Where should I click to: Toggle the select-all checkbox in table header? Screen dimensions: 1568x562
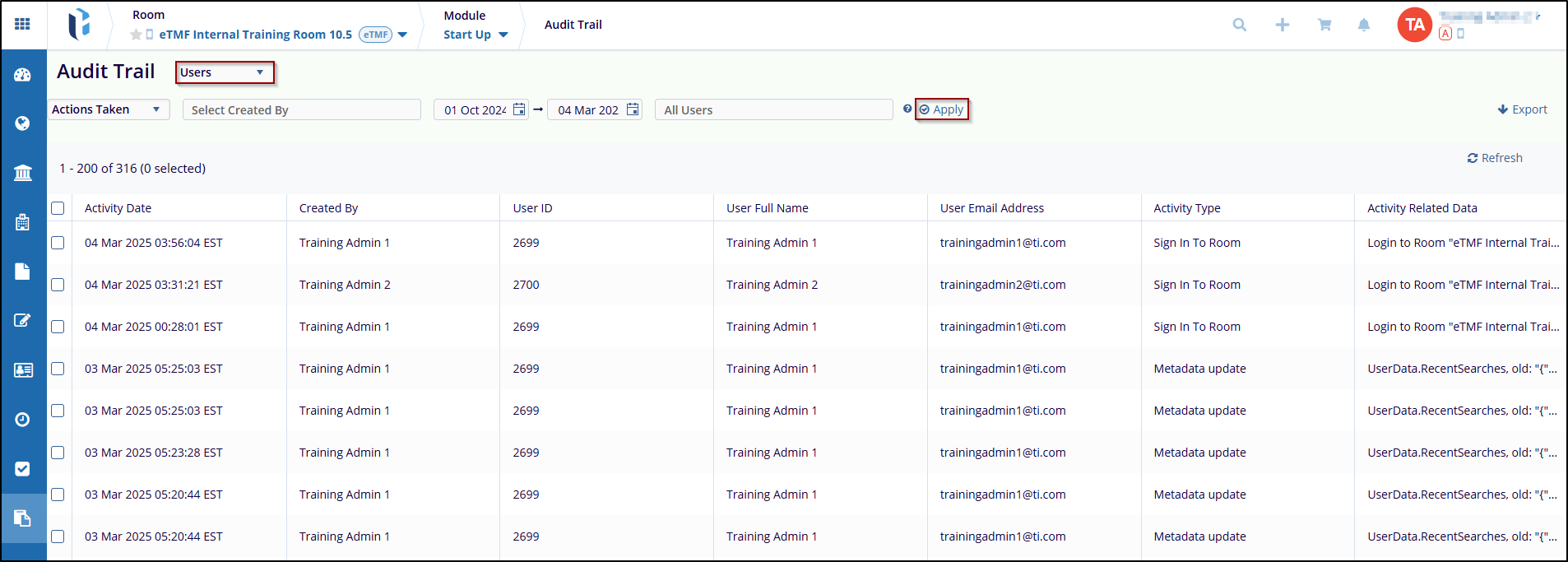58,208
